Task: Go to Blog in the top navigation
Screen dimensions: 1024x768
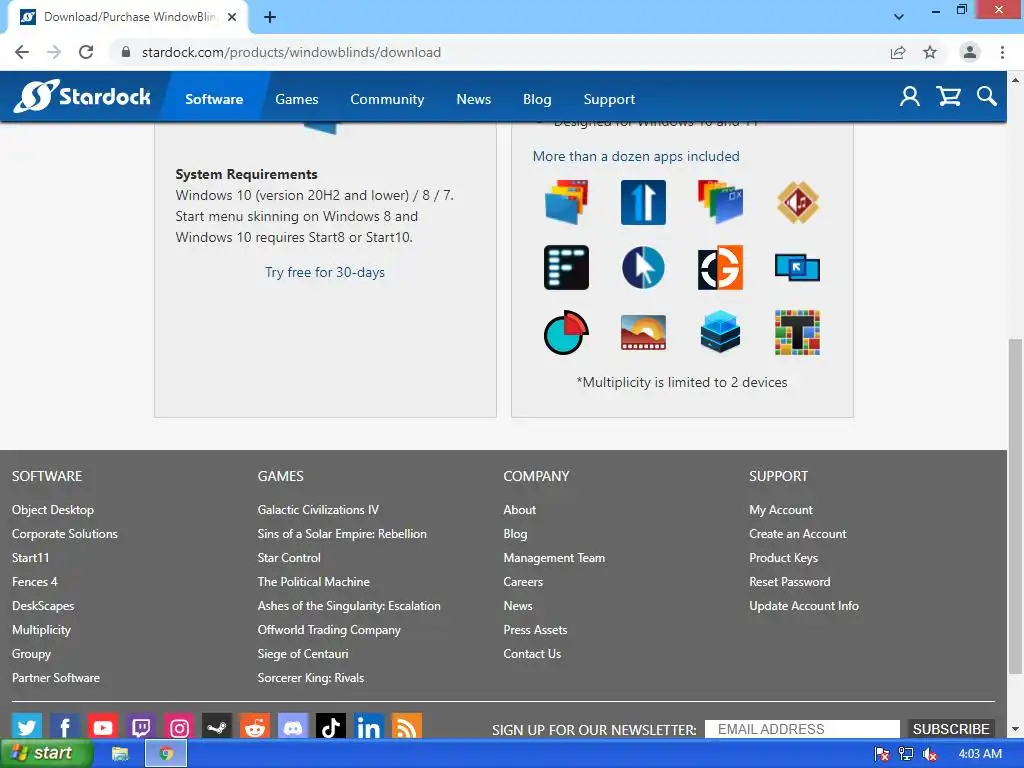Action: 537,99
